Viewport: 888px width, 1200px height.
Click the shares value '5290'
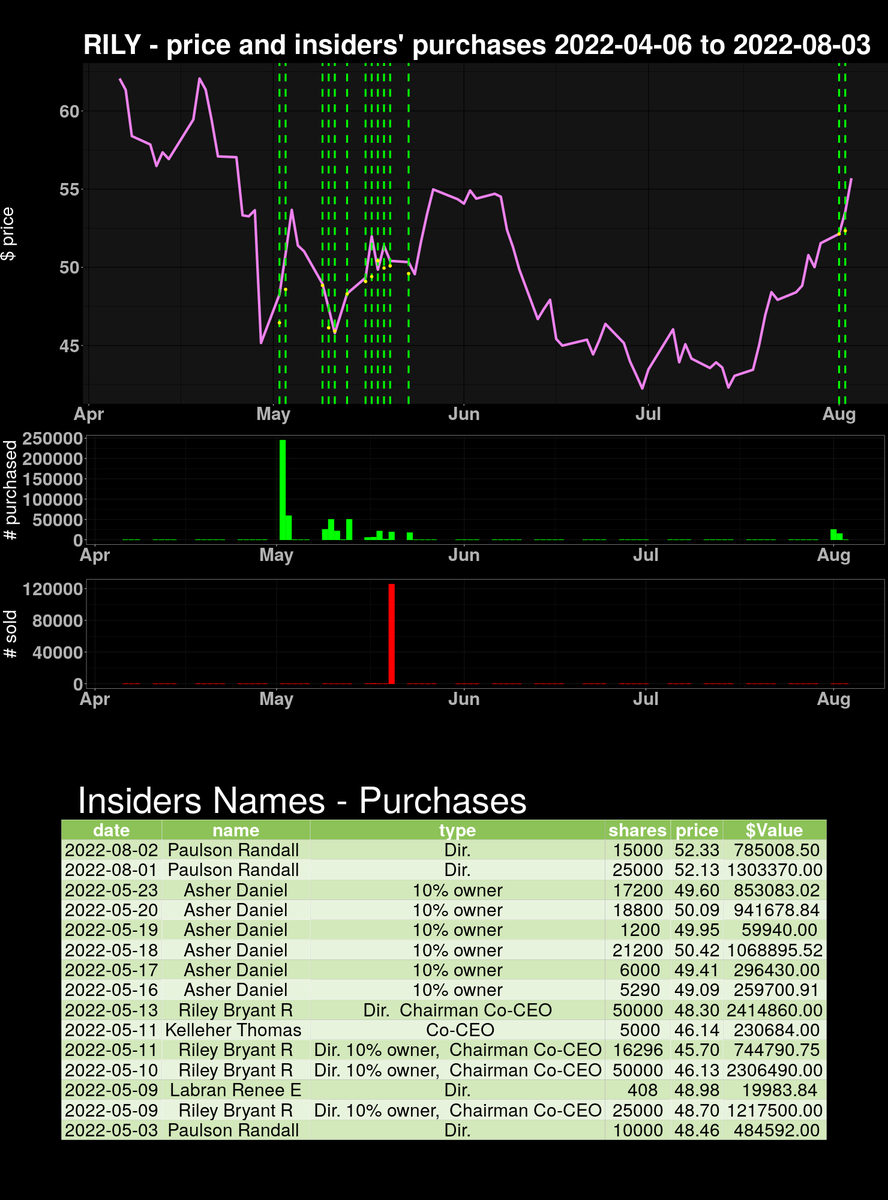[642, 990]
